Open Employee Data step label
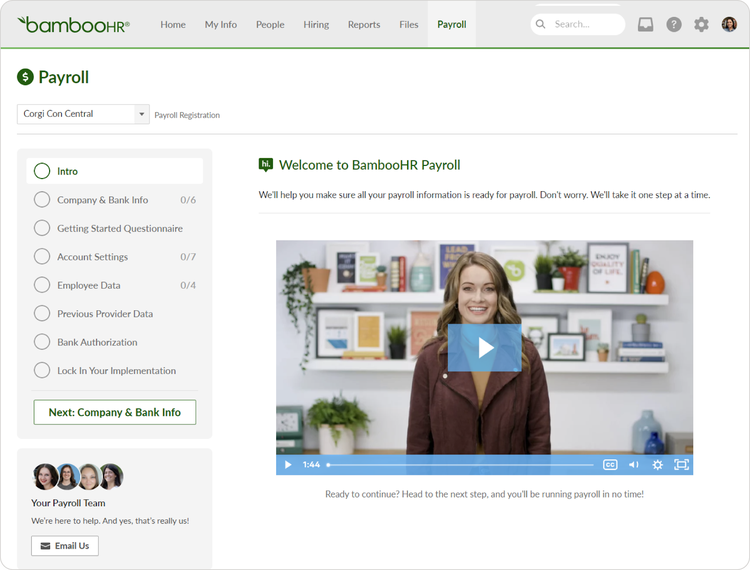The width and height of the screenshot is (750, 570). click(x=89, y=285)
